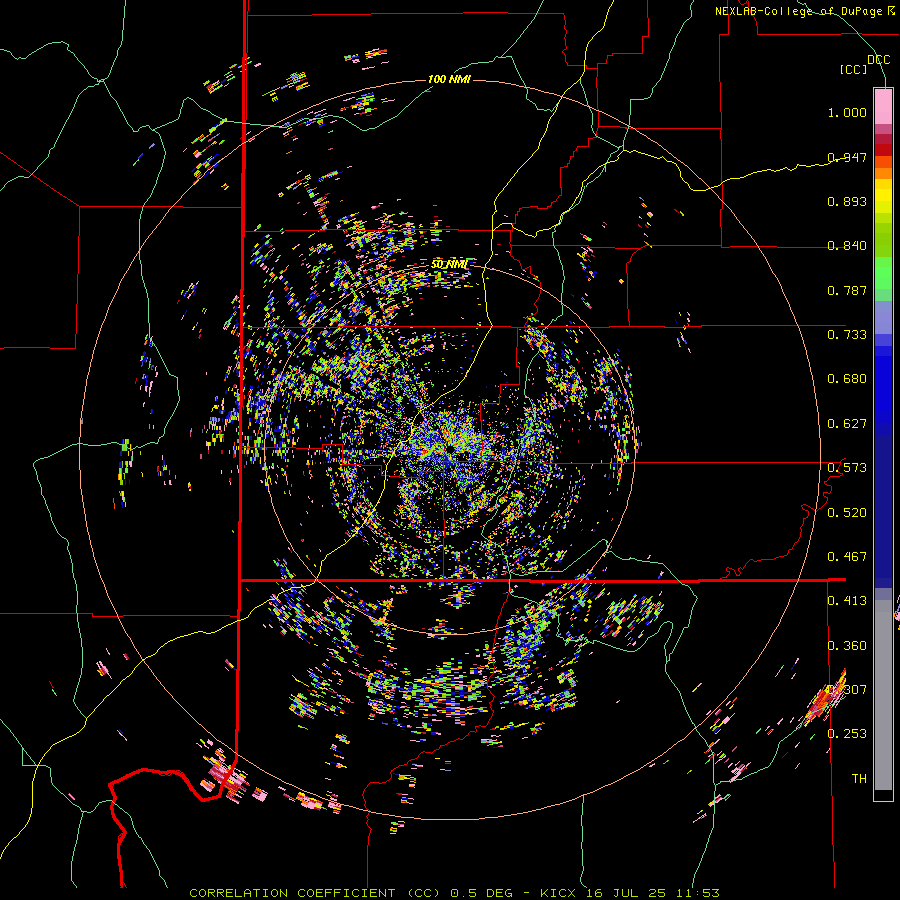Click the 0.253 scale value
The height and width of the screenshot is (900, 900).
click(x=847, y=734)
